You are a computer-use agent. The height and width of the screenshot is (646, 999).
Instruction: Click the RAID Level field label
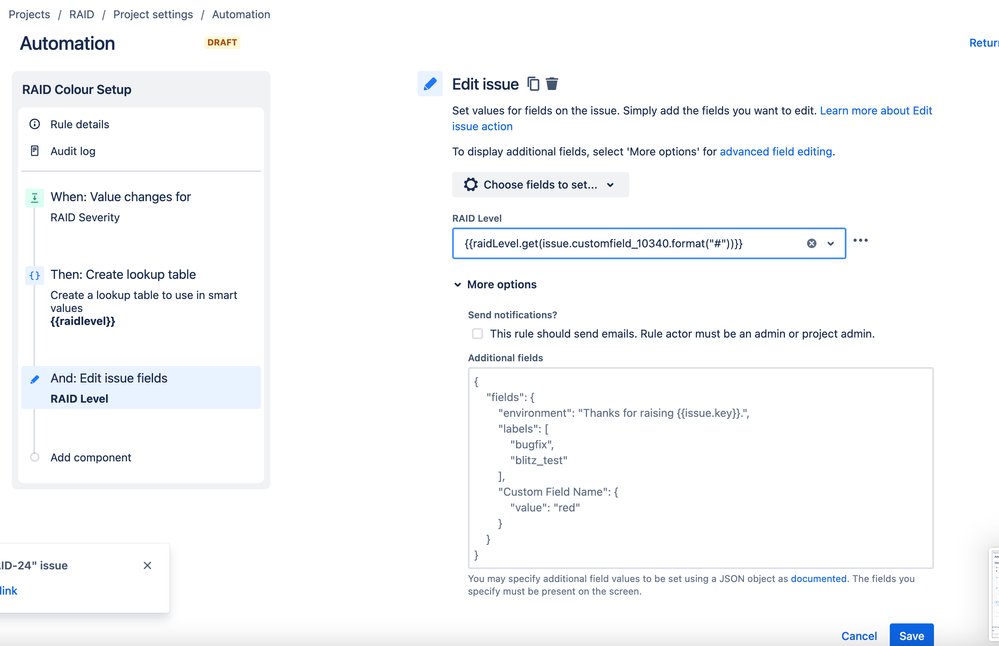(477, 219)
